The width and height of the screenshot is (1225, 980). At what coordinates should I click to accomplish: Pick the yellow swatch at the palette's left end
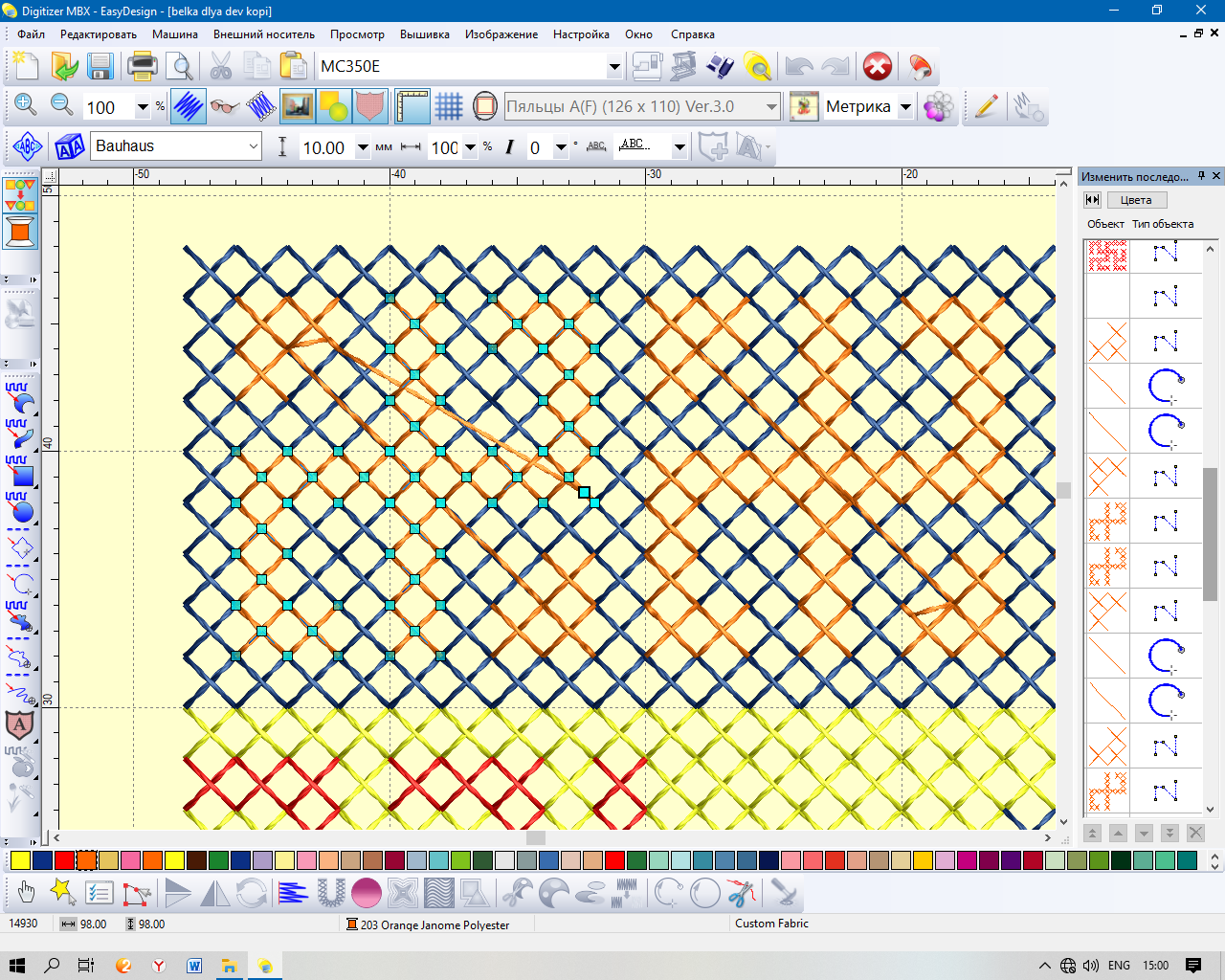(x=20, y=860)
